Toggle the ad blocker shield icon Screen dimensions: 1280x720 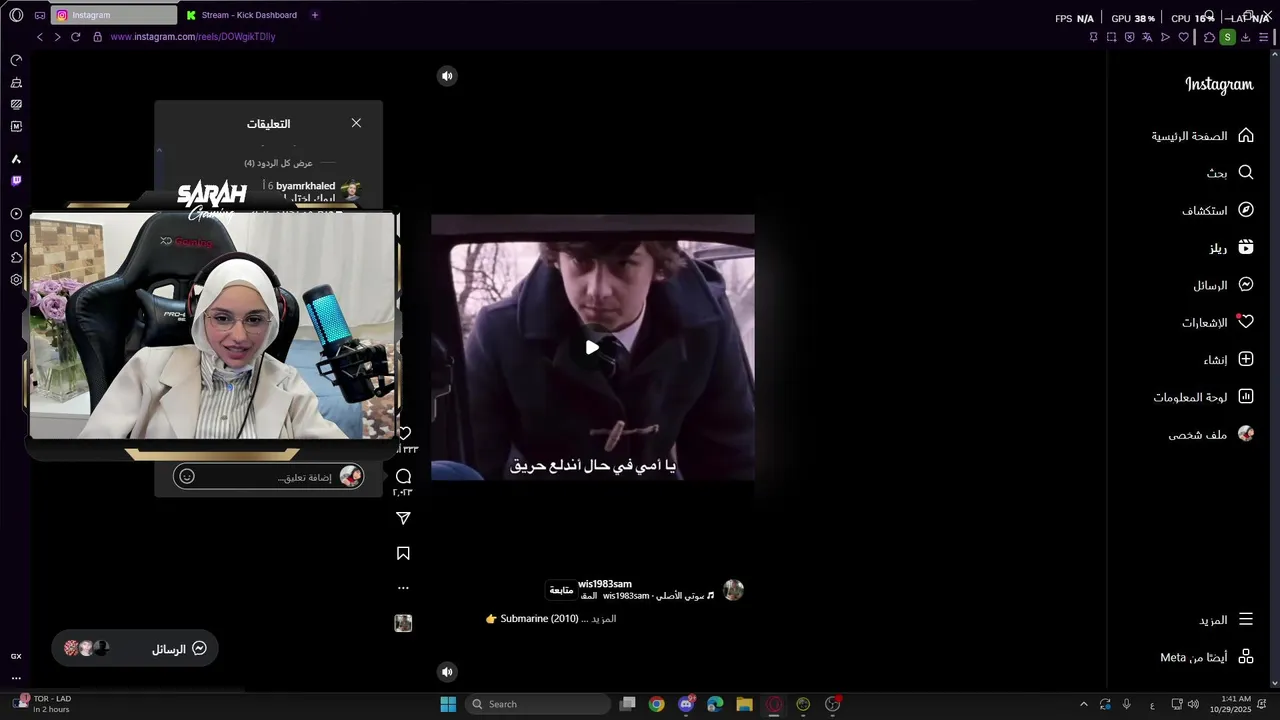pos(1129,37)
